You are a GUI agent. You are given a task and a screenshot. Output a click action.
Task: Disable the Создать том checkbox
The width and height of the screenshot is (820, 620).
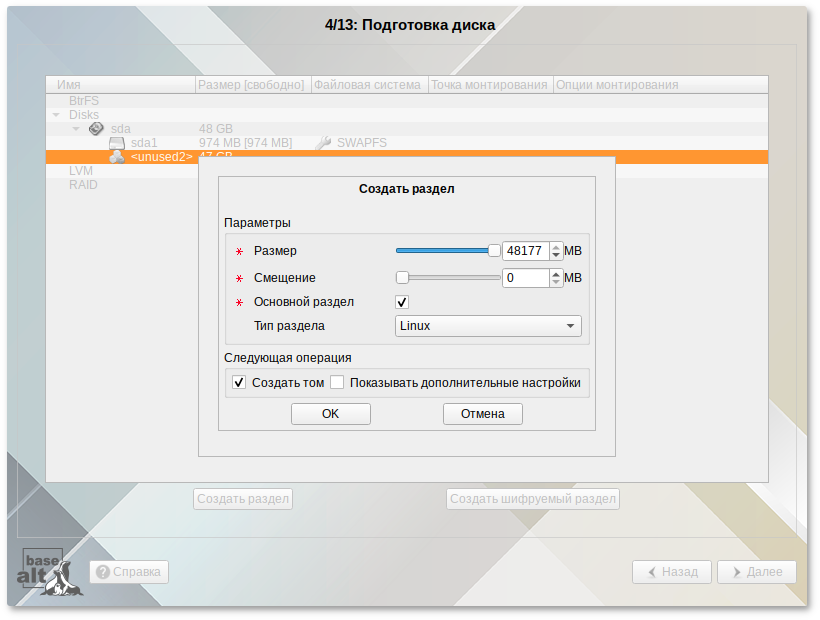[x=238, y=382]
